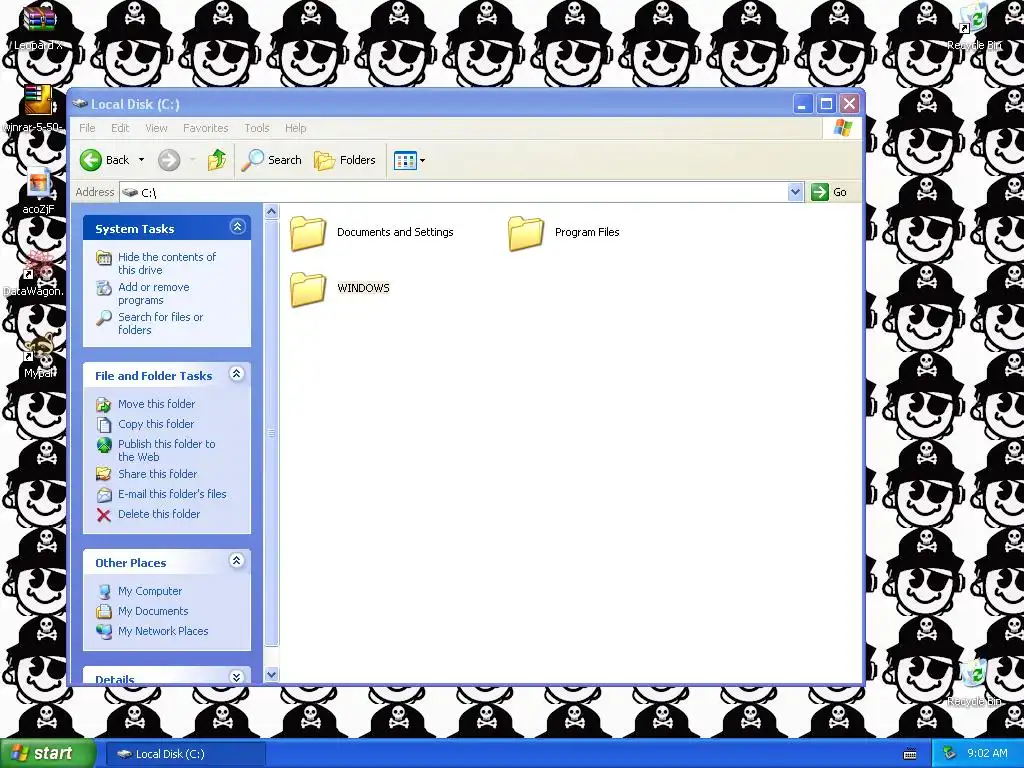Click Share this folder link
The height and width of the screenshot is (768, 1024).
click(157, 475)
